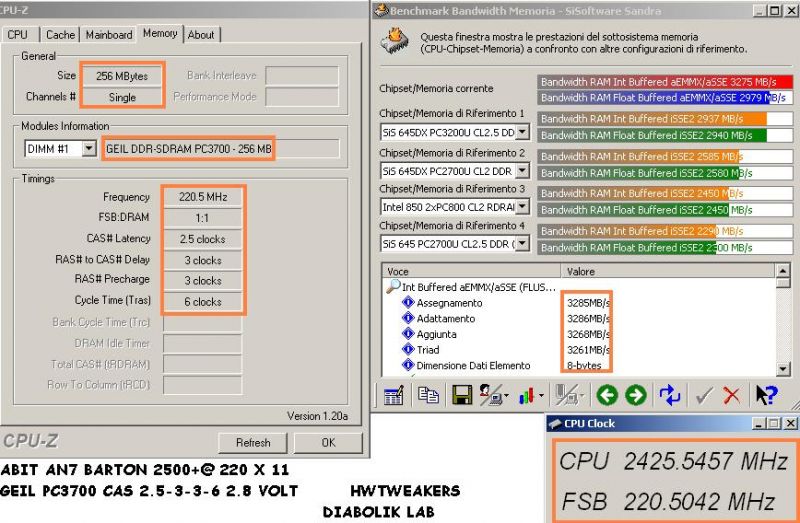Open the About tab in CPU-Z

(x=201, y=35)
